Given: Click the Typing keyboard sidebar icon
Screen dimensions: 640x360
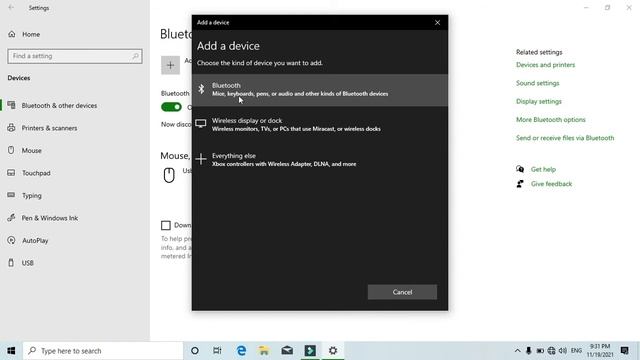Looking at the screenshot, I should (x=11, y=195).
